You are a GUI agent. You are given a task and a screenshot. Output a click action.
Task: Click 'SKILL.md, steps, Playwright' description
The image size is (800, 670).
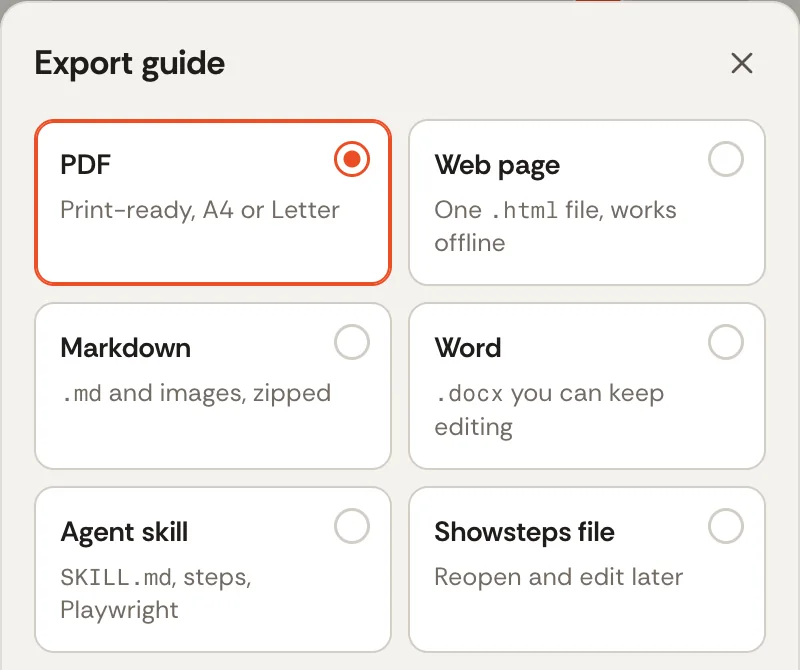tap(156, 593)
